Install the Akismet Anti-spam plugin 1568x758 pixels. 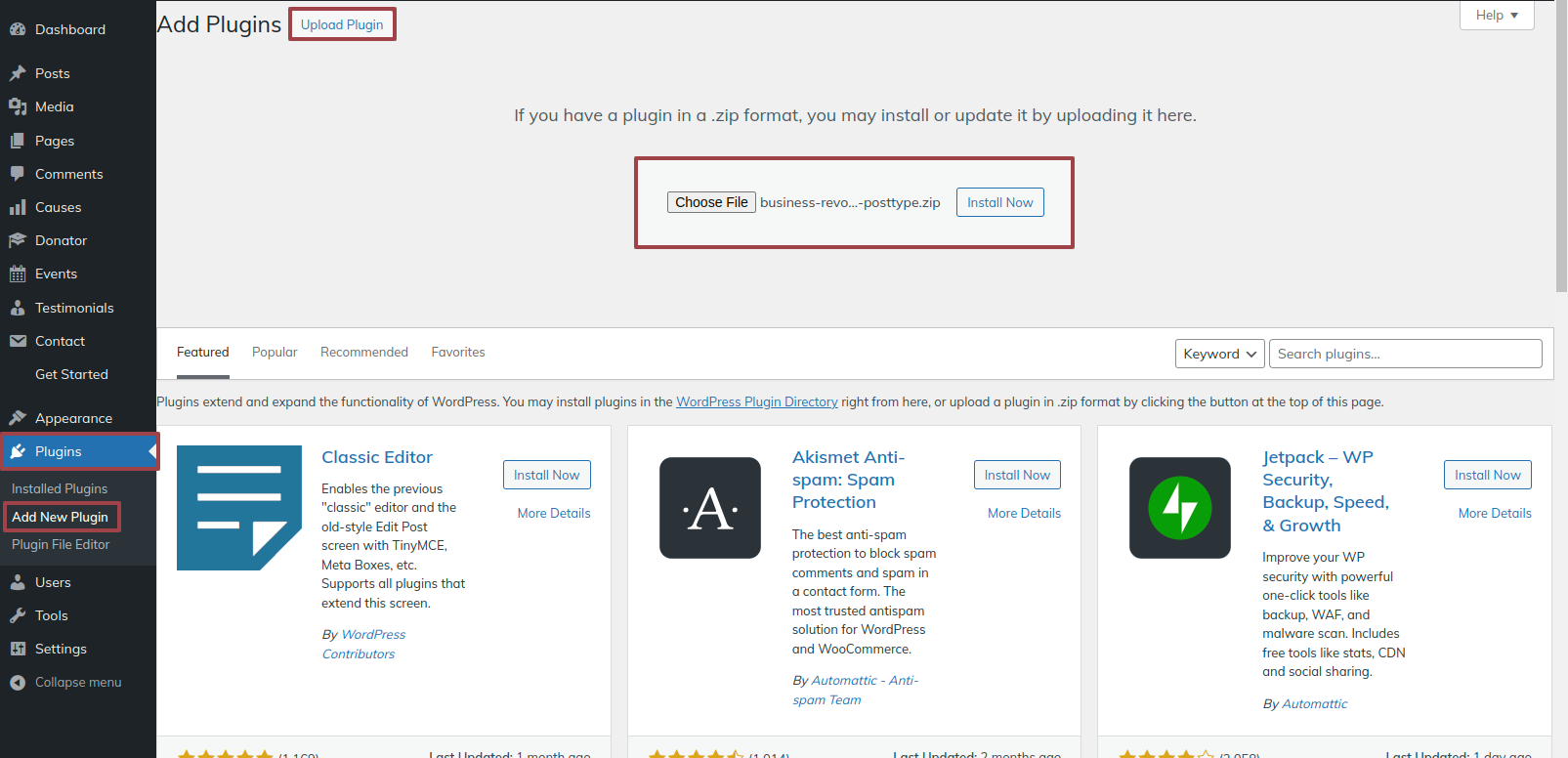click(1017, 475)
